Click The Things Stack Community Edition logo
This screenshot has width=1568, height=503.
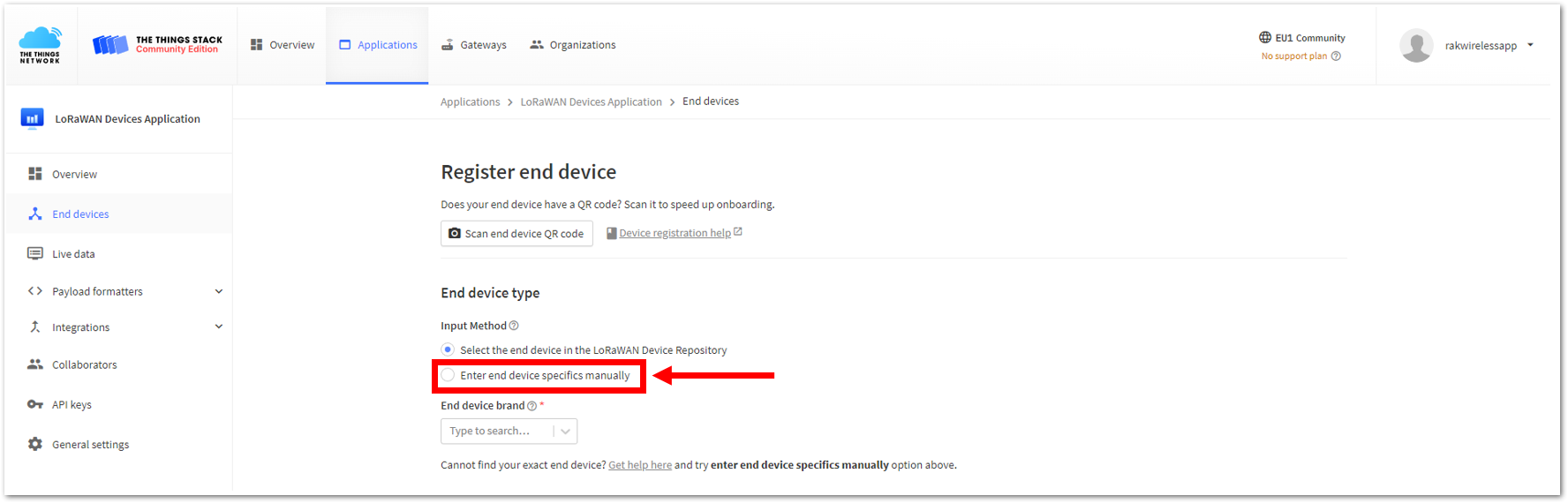[x=158, y=44]
